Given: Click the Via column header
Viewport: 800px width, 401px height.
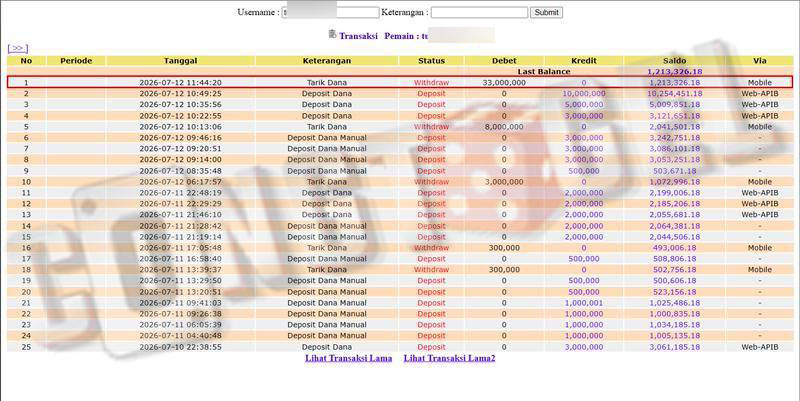Looking at the screenshot, I should [x=760, y=61].
